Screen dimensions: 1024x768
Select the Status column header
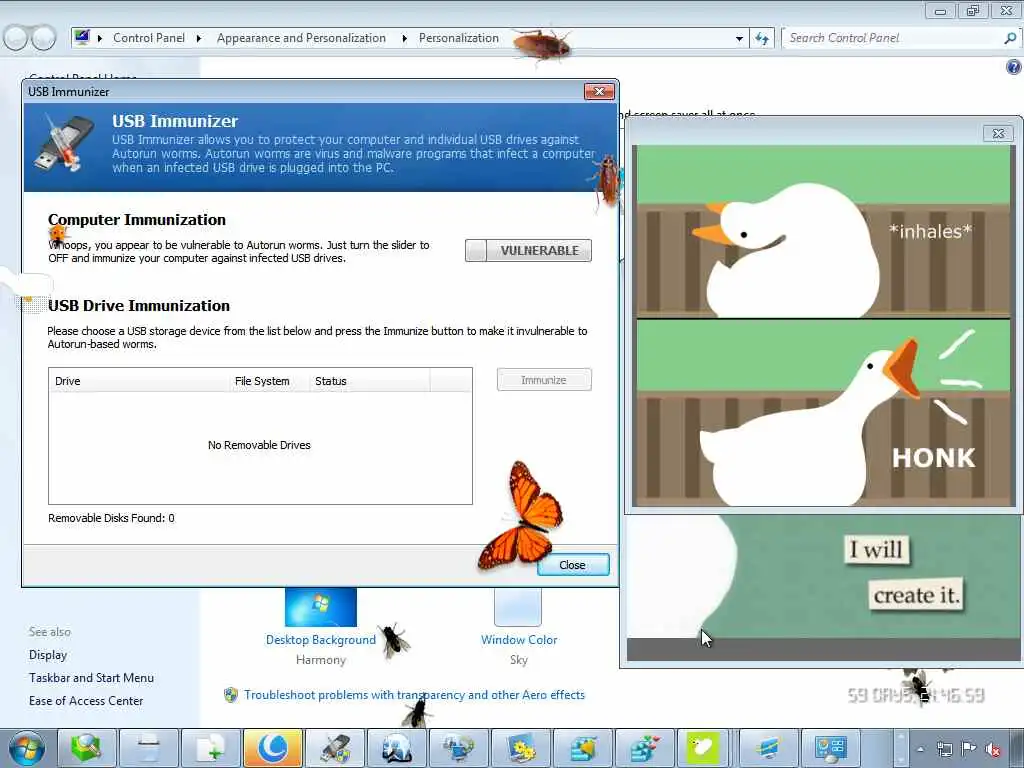click(370, 381)
